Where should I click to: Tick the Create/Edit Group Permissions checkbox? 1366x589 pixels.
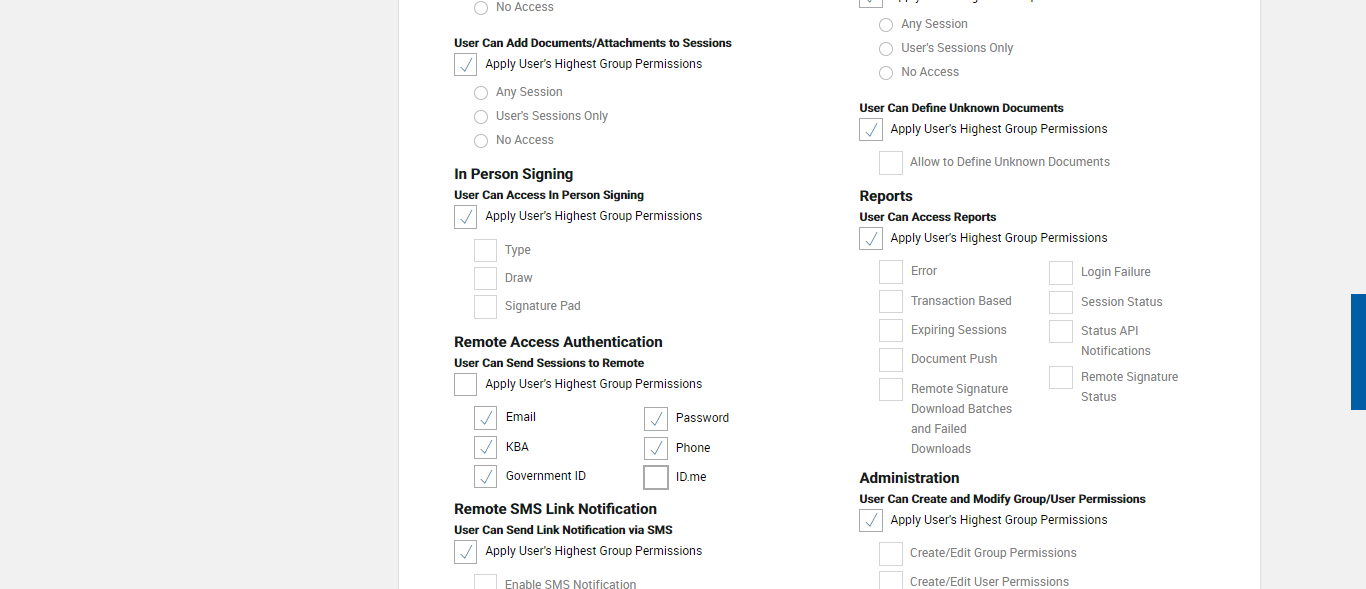pos(891,554)
